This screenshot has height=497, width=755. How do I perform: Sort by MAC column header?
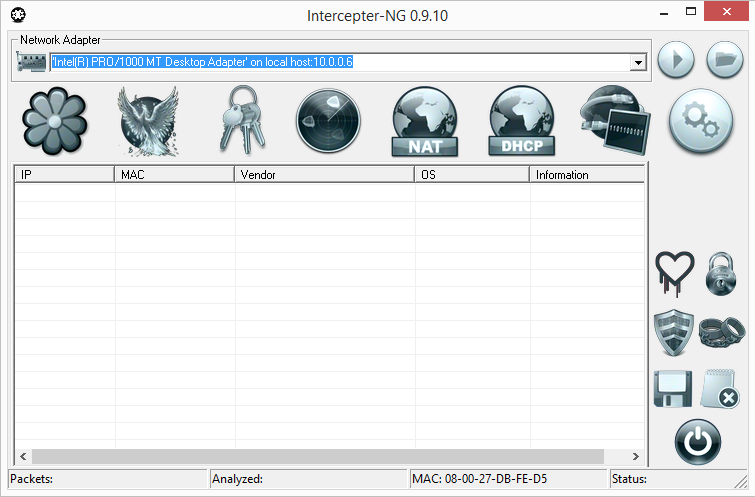point(174,174)
